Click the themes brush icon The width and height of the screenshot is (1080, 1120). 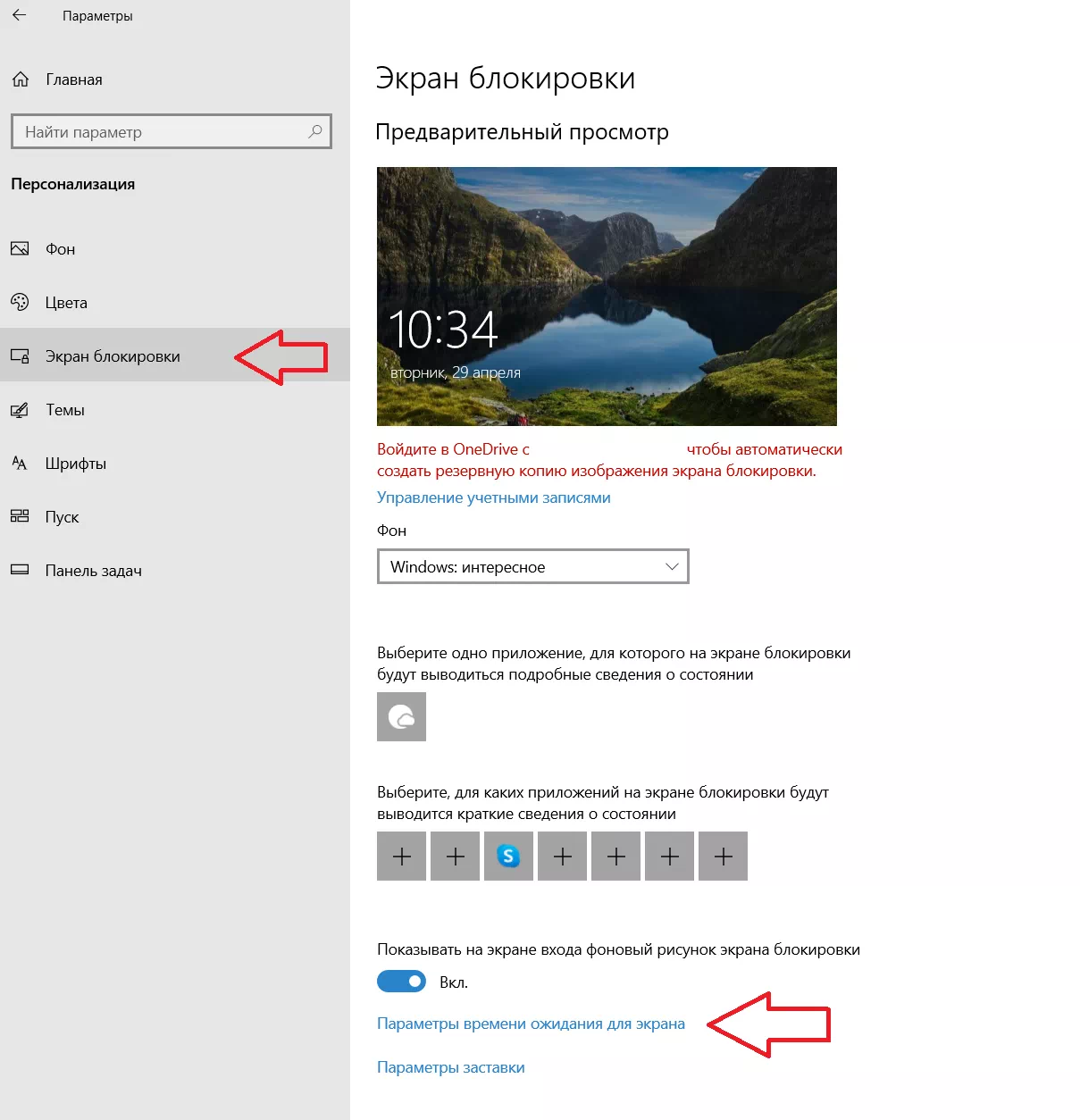coord(20,410)
